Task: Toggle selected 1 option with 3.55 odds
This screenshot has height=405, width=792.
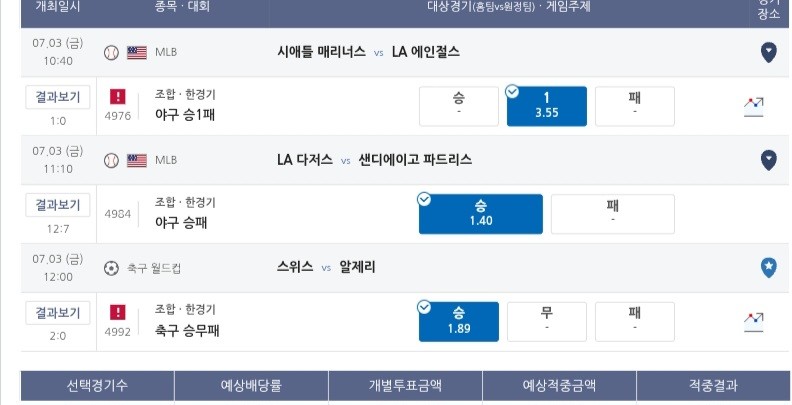Action: (x=547, y=106)
